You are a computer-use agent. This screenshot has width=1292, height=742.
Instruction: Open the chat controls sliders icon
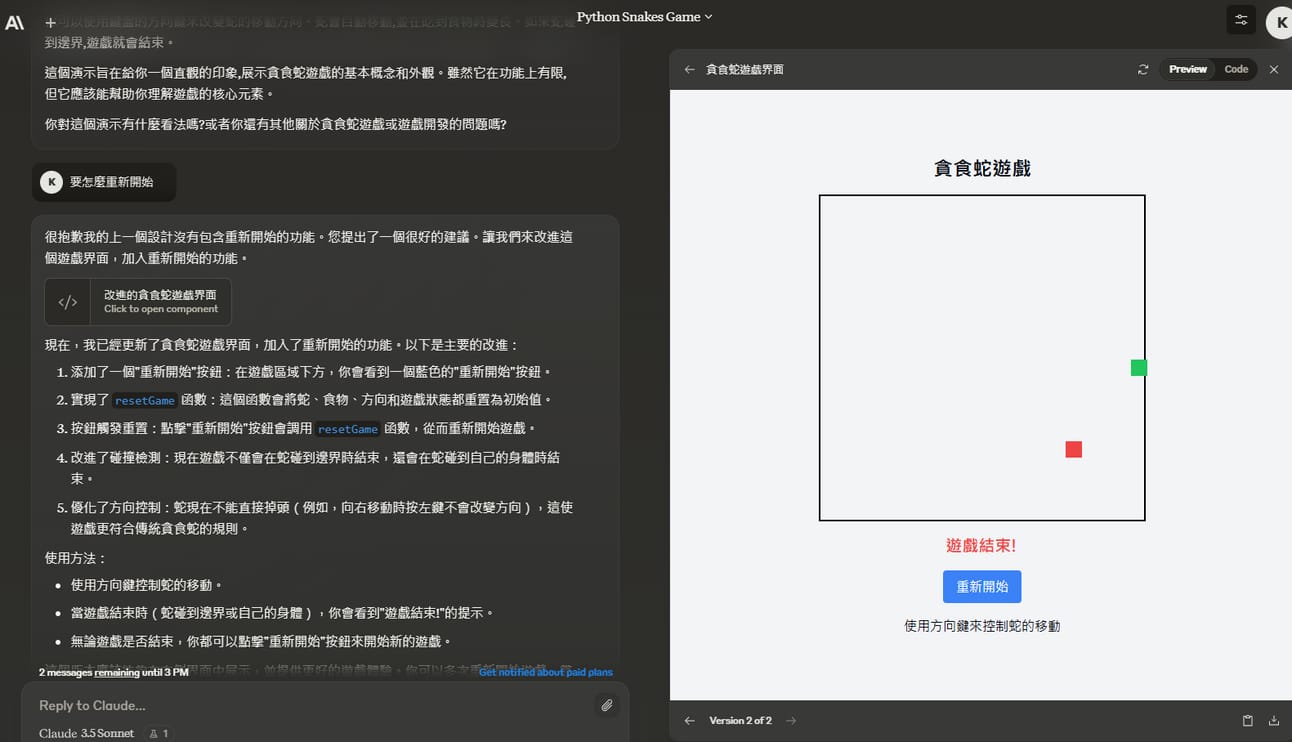pos(1241,20)
